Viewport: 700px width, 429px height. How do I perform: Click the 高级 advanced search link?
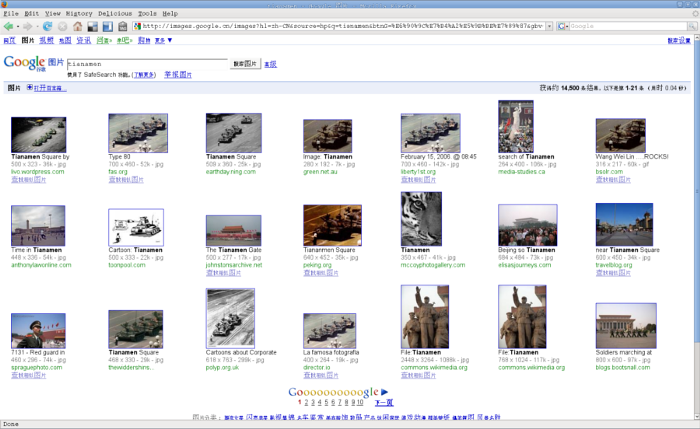coord(270,64)
